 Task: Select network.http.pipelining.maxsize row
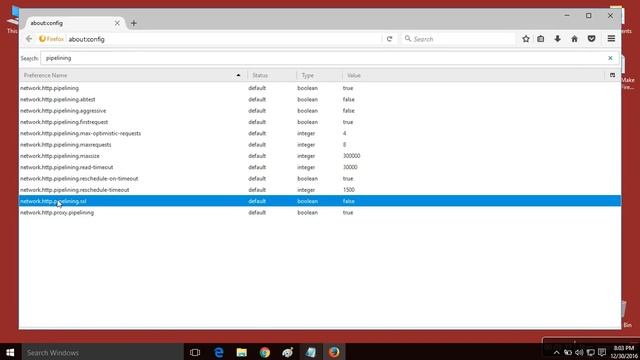tap(320, 156)
